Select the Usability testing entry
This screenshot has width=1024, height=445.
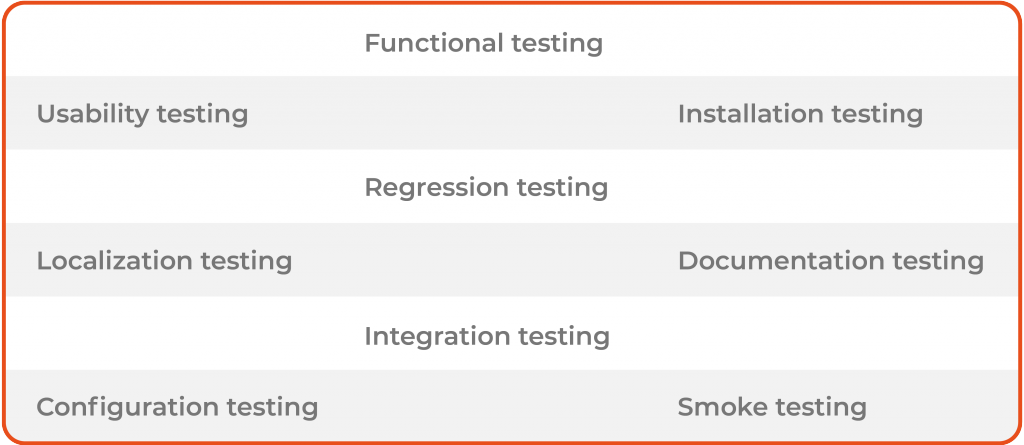[142, 114]
